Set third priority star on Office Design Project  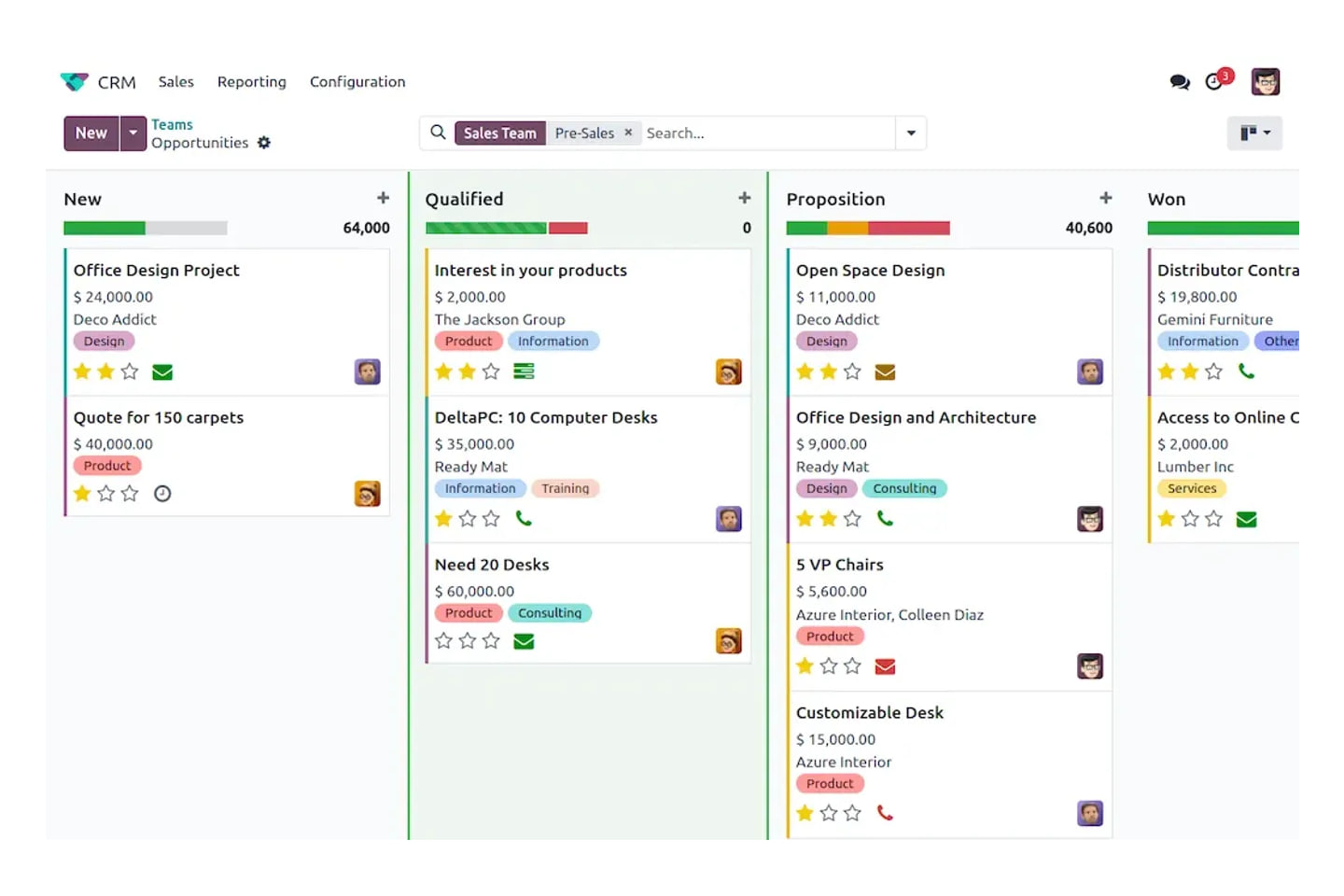pyautogui.click(x=130, y=371)
